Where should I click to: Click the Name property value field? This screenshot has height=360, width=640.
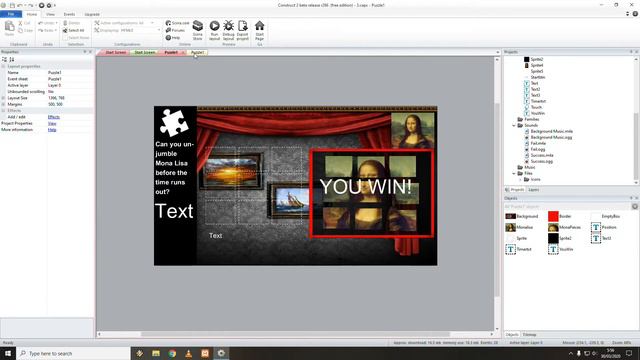70,73
